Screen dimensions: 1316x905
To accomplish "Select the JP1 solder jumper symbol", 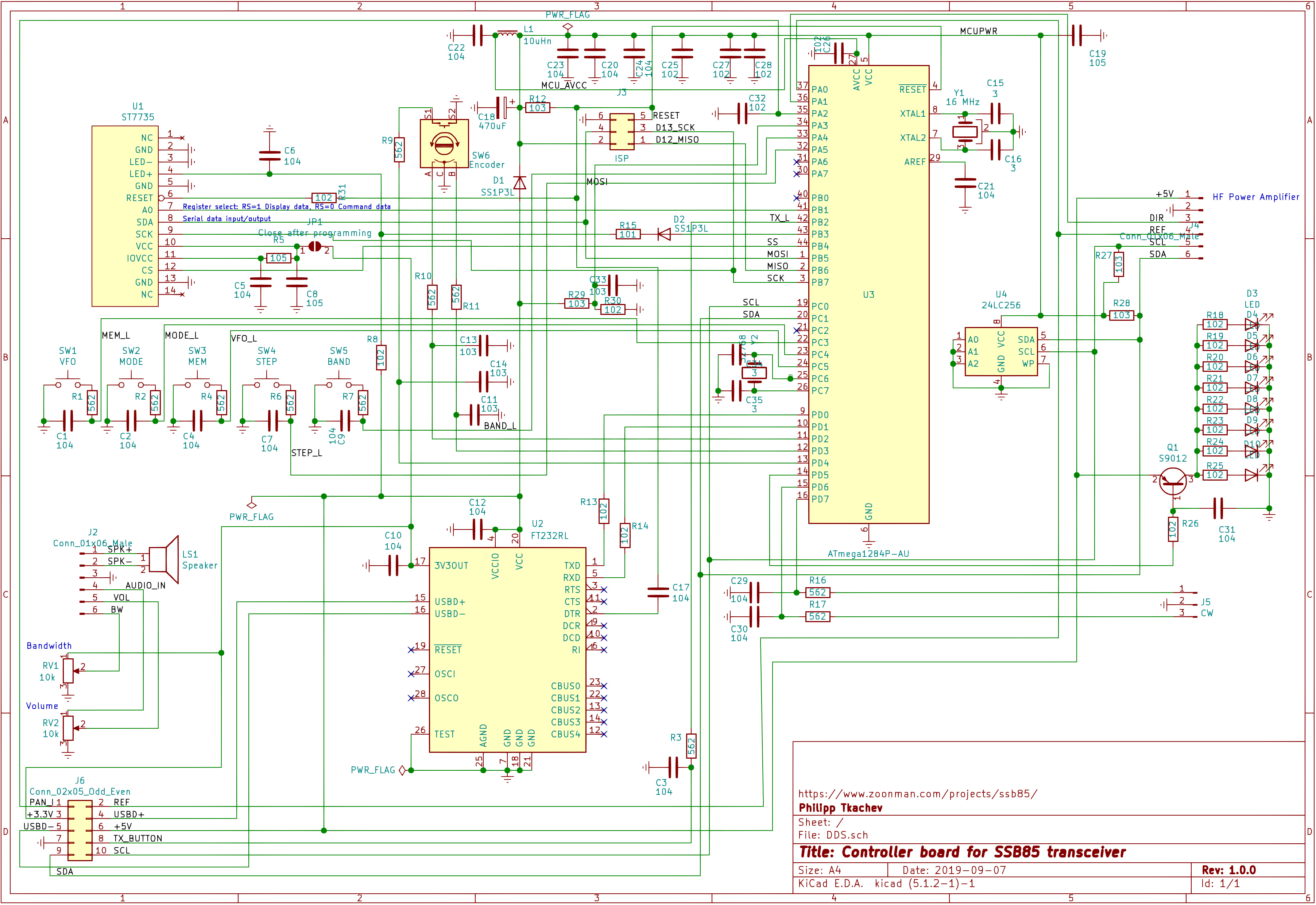I will click(x=314, y=247).
